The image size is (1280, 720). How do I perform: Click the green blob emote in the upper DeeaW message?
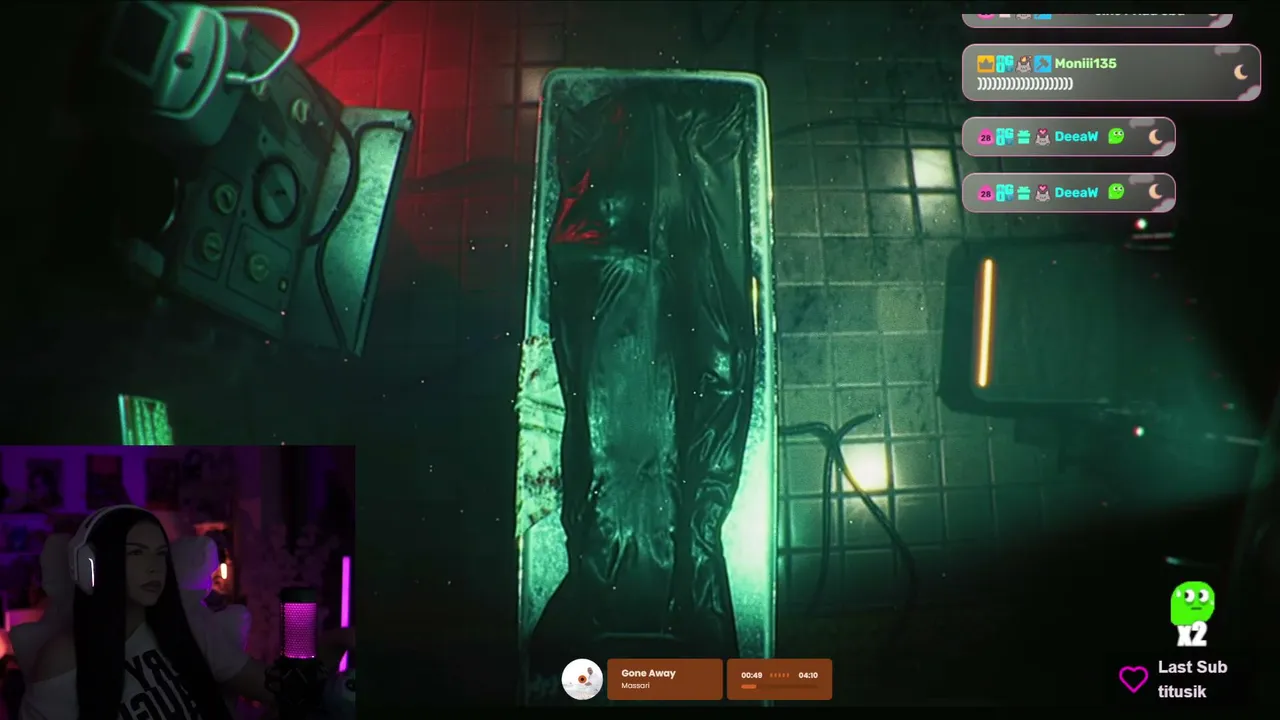click(1116, 136)
